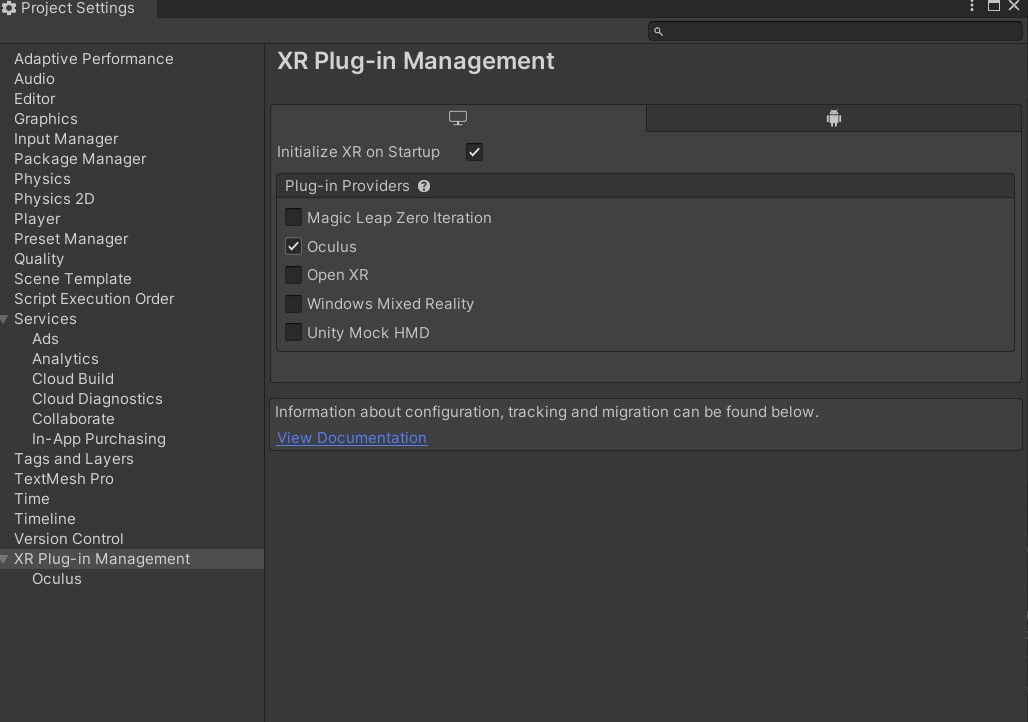Click the Project Settings gear icon

click(9, 8)
